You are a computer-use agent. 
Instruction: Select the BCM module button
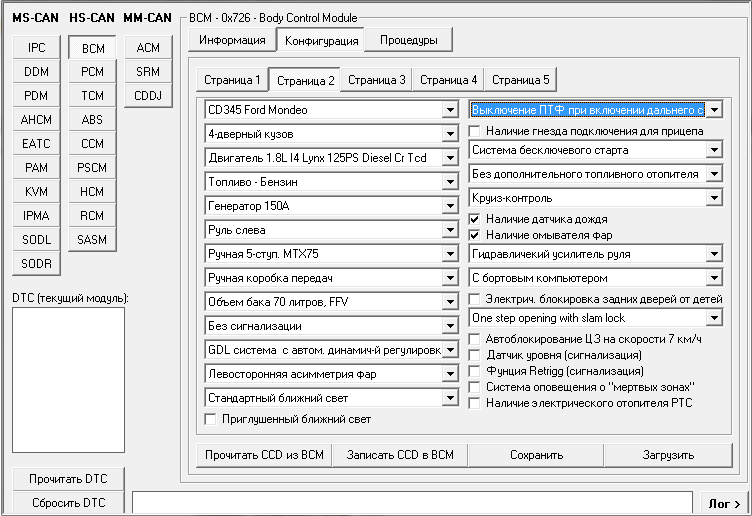[93, 48]
